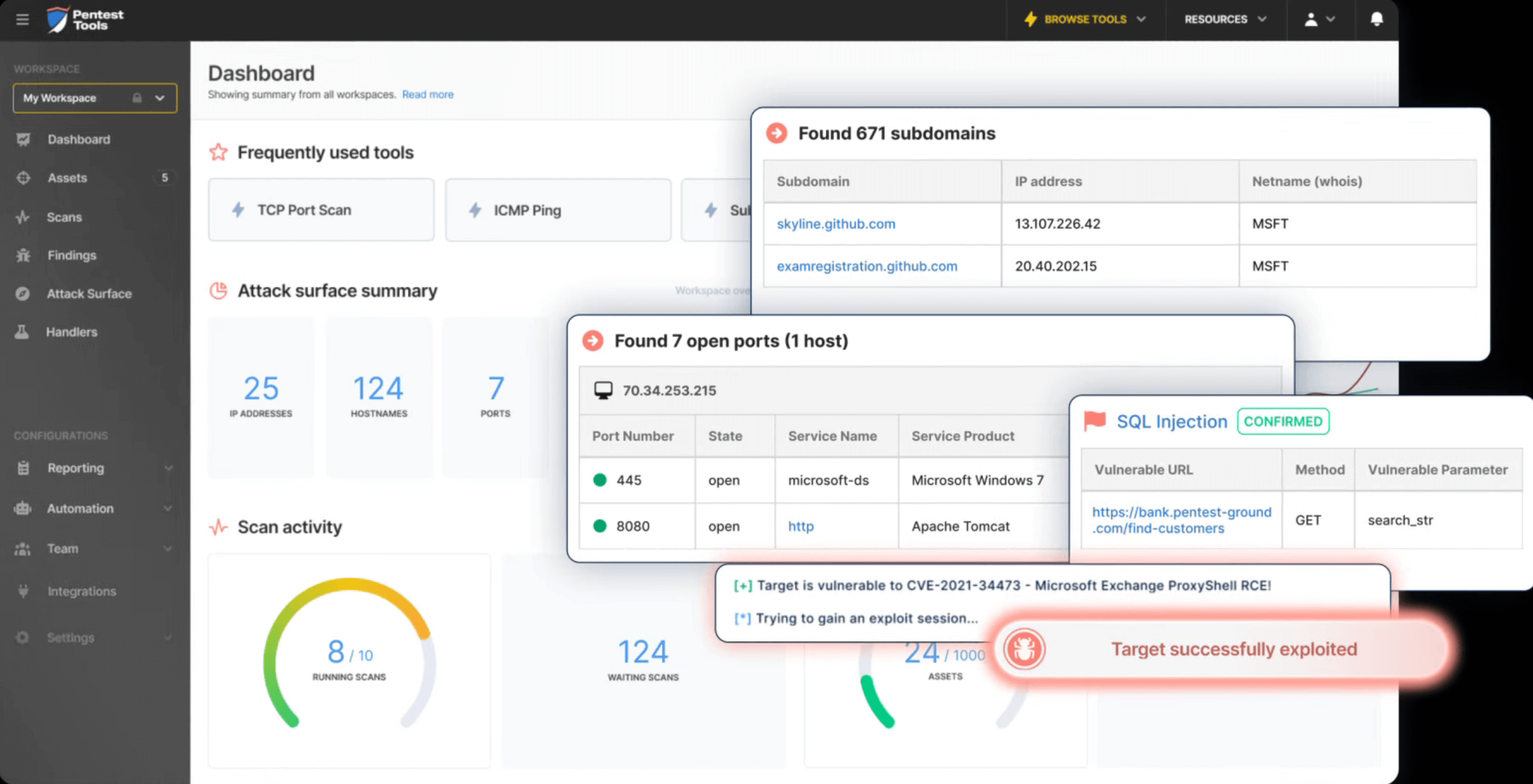Open the hamburger menu at top left

click(22, 20)
